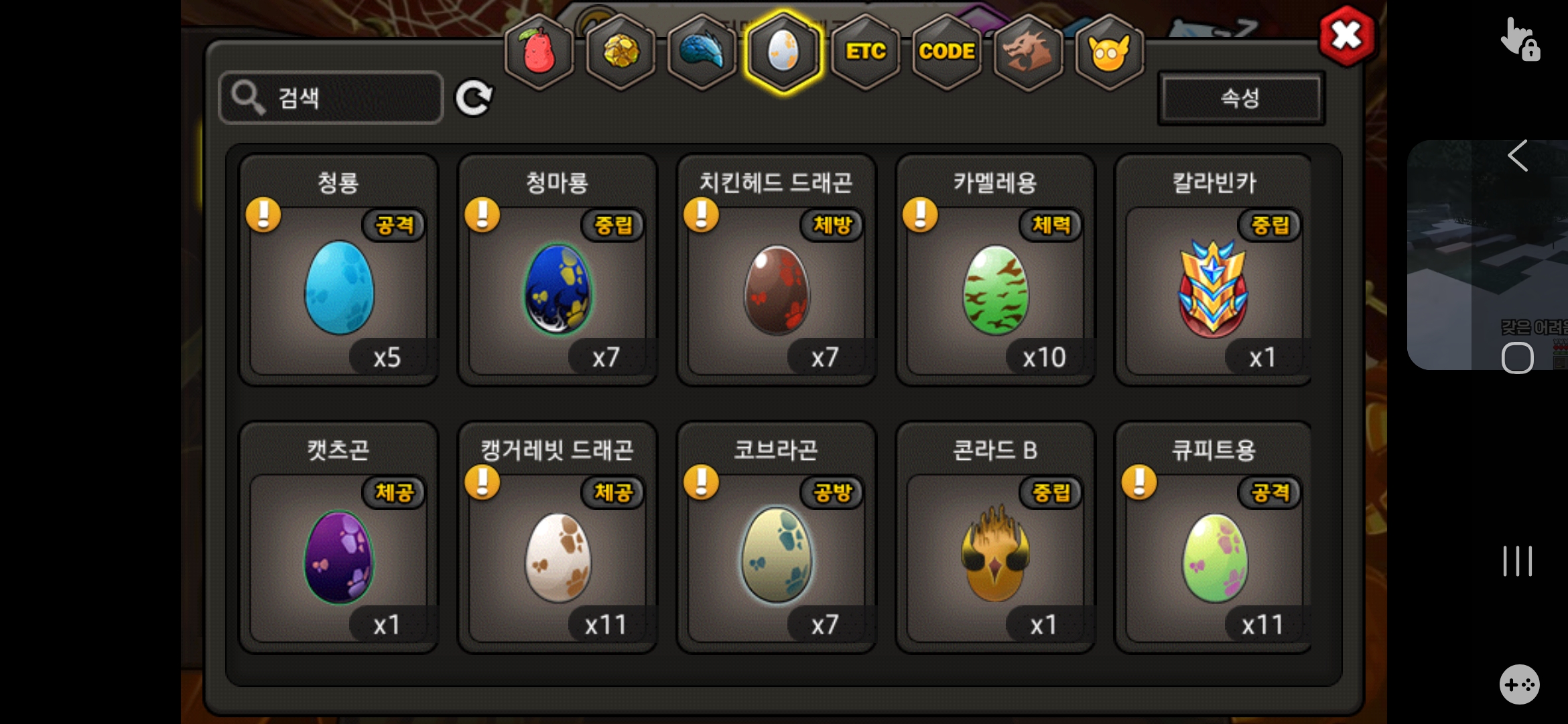
Task: Select the 청룡 blue egg card
Action: click(x=339, y=270)
